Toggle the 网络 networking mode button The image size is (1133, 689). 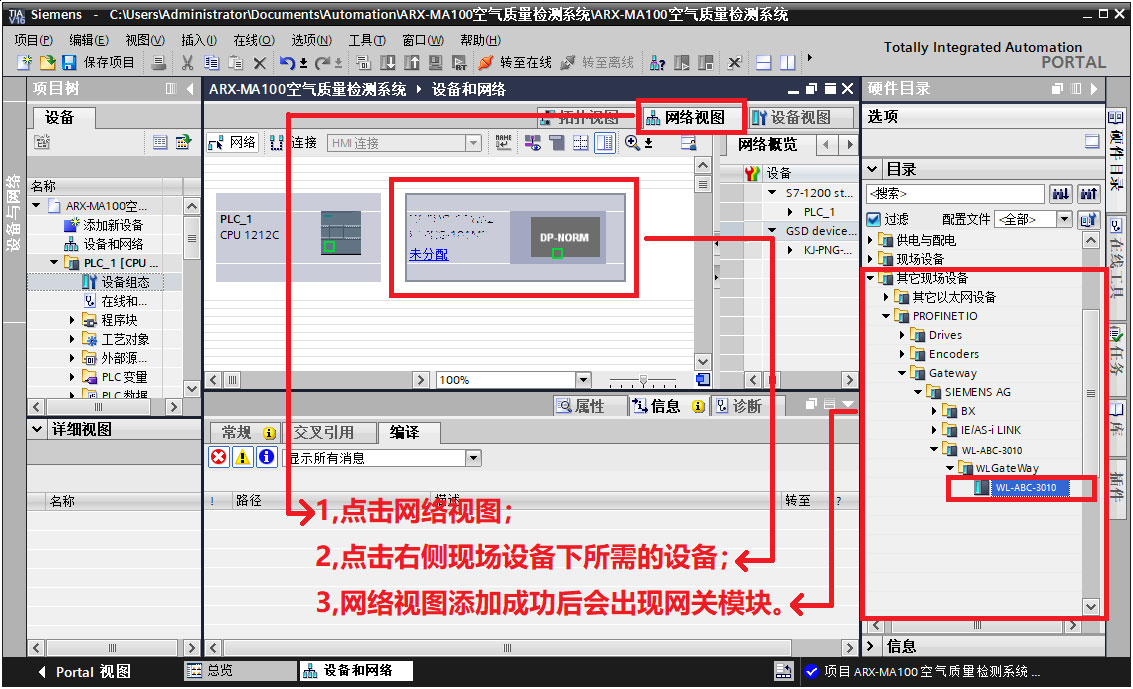233,143
